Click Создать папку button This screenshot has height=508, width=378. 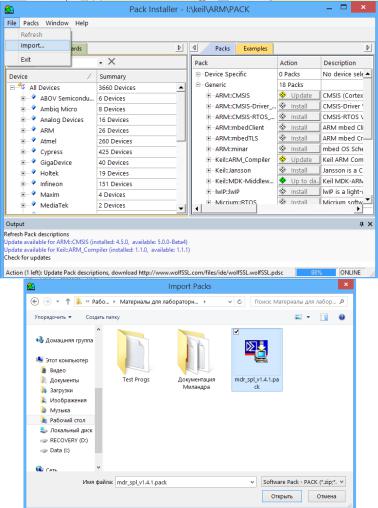102,317
